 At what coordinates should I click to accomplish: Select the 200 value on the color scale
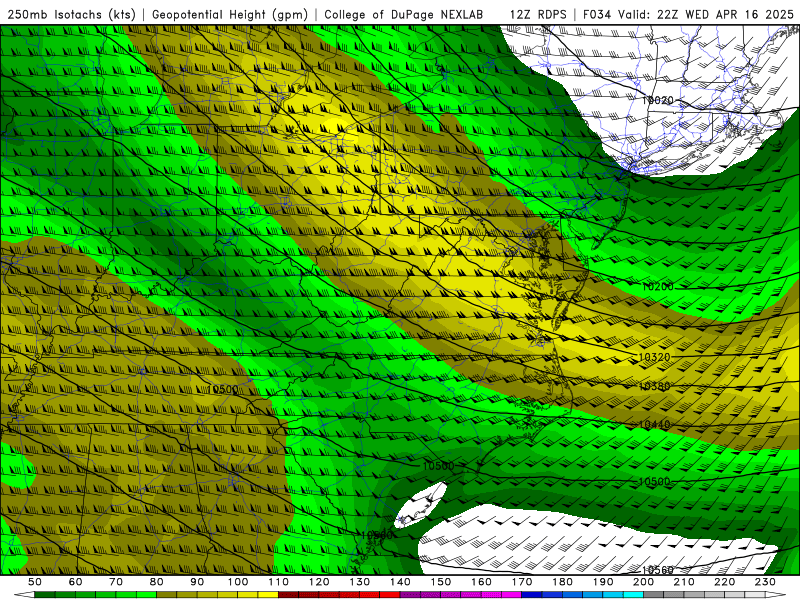click(x=644, y=582)
